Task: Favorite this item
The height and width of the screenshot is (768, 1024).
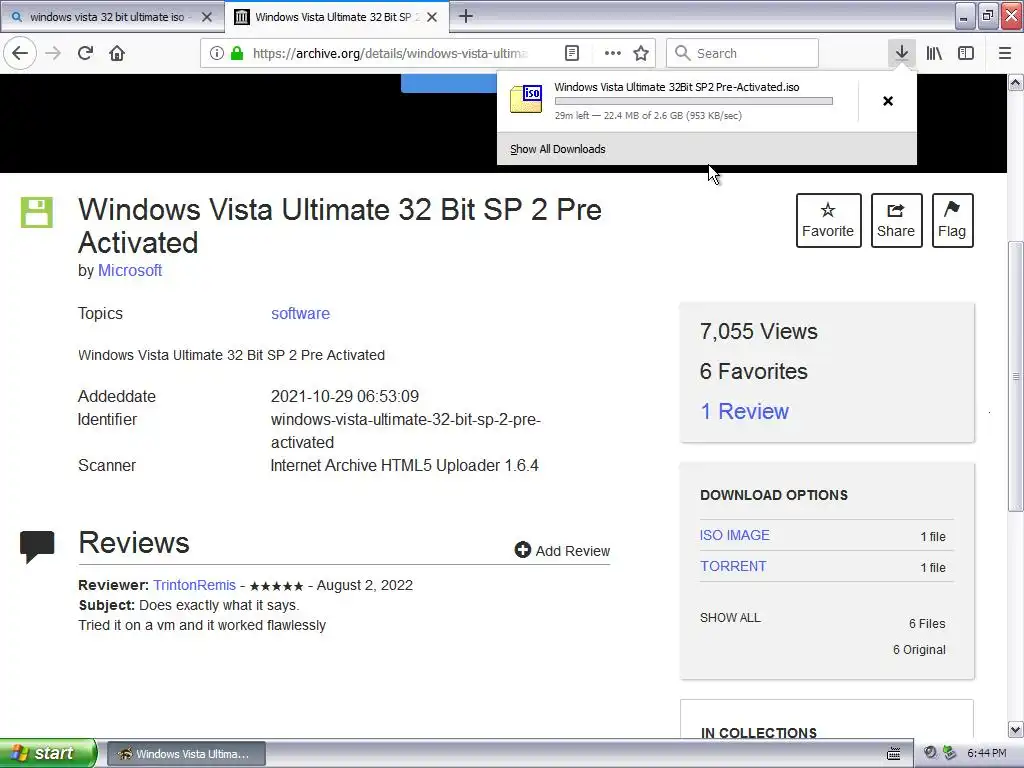Action: [828, 220]
